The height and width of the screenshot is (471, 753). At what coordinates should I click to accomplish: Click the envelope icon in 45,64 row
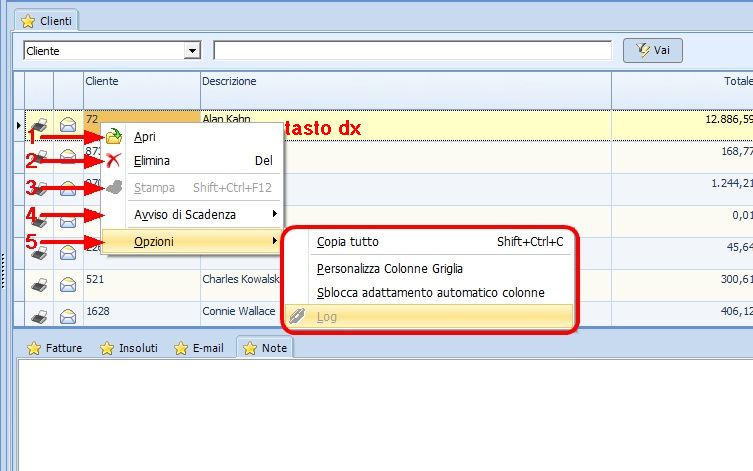click(x=68, y=253)
